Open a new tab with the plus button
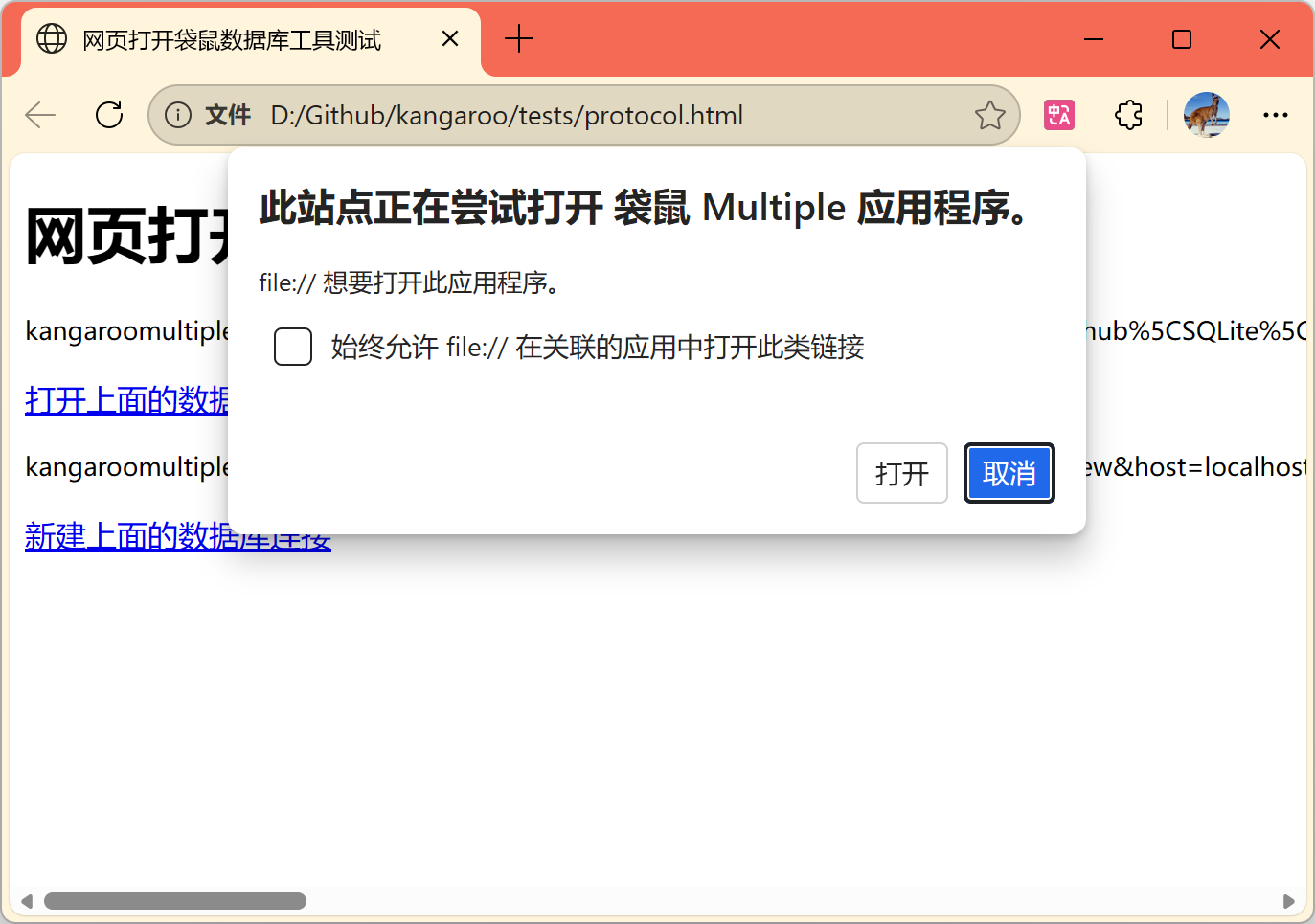This screenshot has height=924, width=1315. 518,39
